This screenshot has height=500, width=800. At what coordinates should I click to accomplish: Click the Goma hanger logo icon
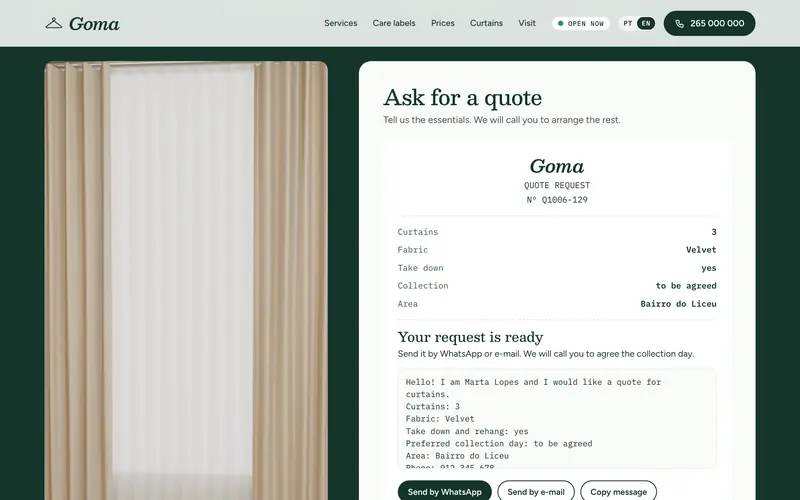54,23
